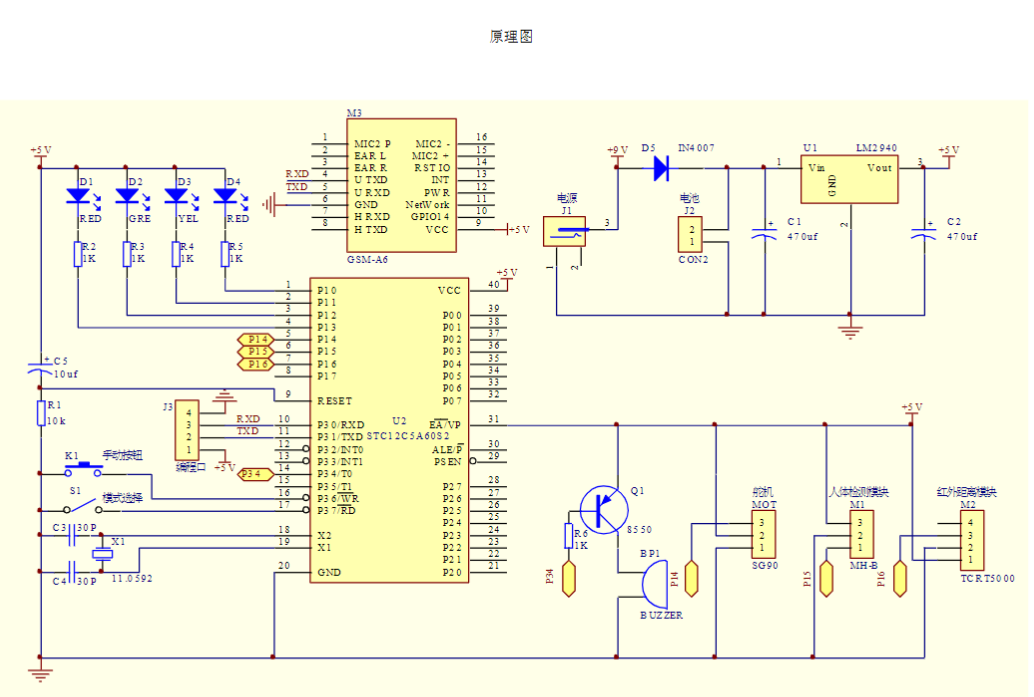This screenshot has height=697, width=1034.
Task: Click the MH-B label
Action: pyautogui.click(x=864, y=566)
